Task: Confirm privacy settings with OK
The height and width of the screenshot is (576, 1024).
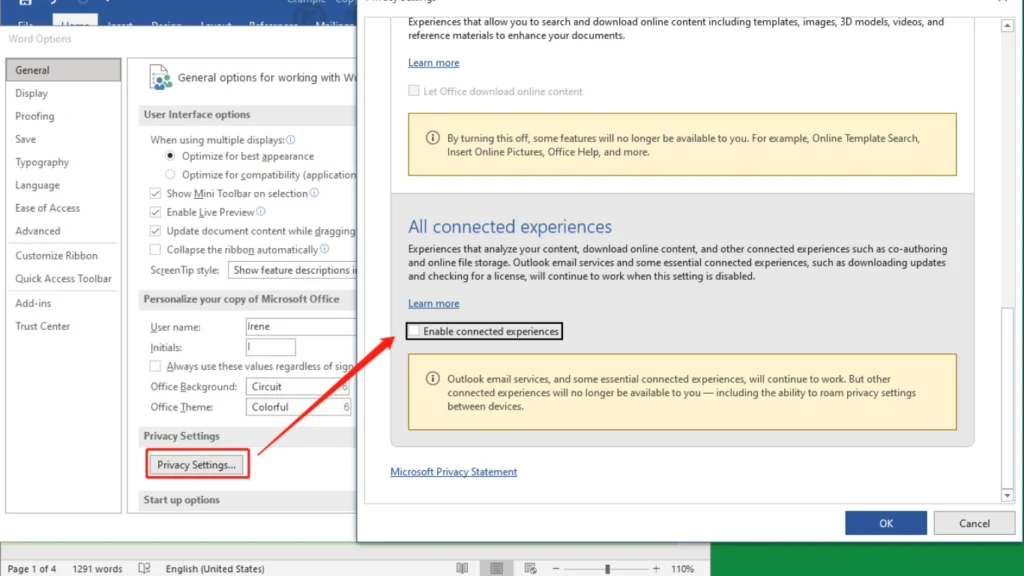Action: [885, 522]
